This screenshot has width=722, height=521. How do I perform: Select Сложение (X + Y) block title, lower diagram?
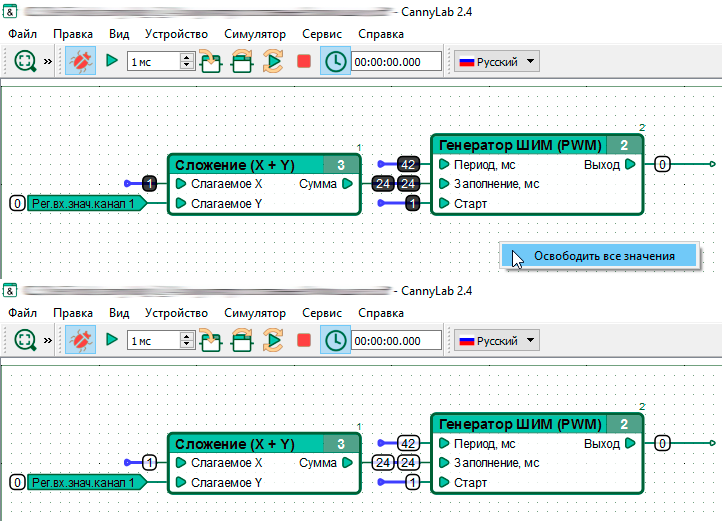coord(235,444)
